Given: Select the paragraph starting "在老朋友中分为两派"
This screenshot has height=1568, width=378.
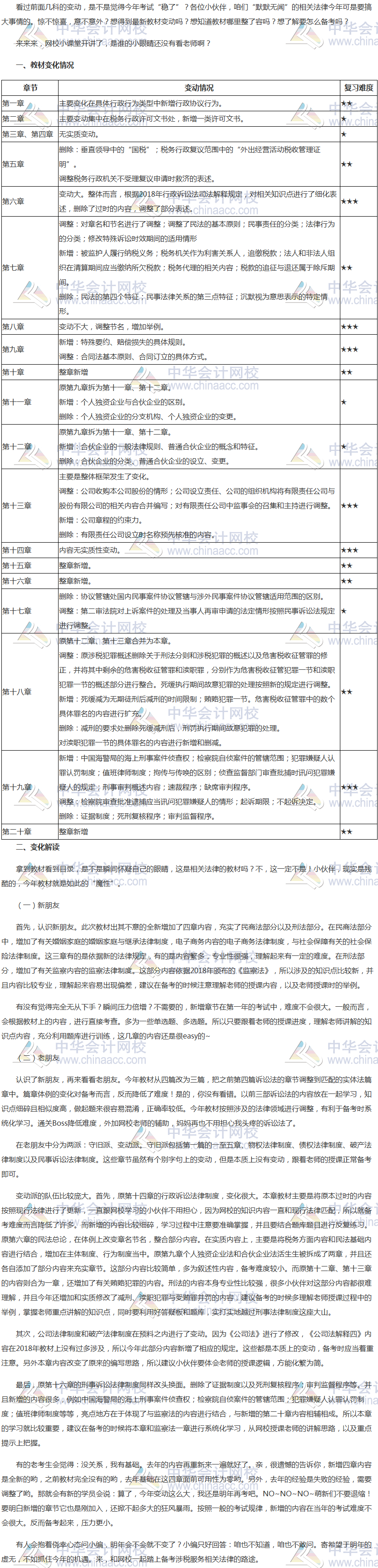Looking at the screenshot, I should coord(186,1159).
